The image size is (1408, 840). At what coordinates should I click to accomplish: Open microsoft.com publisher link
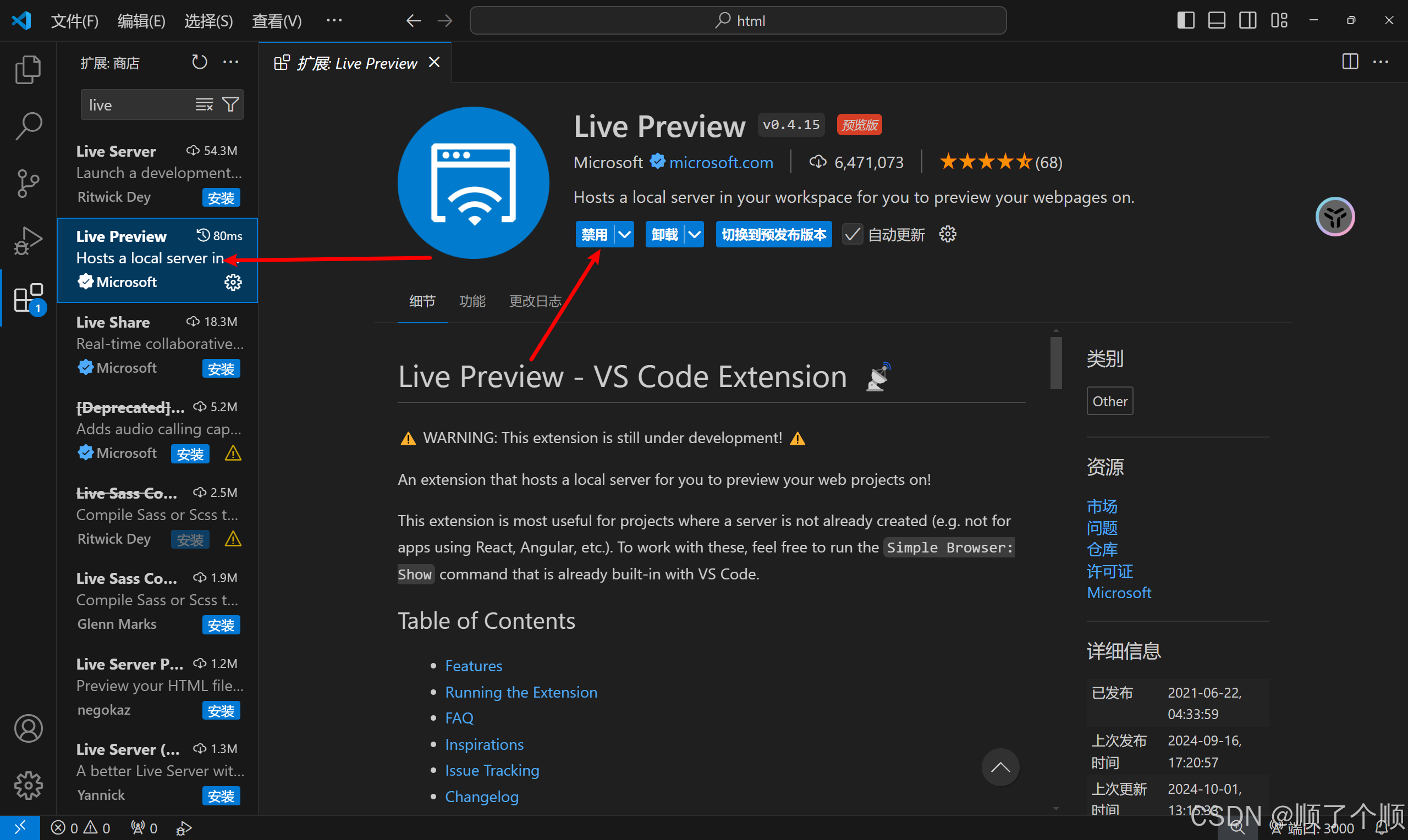pyautogui.click(x=721, y=163)
